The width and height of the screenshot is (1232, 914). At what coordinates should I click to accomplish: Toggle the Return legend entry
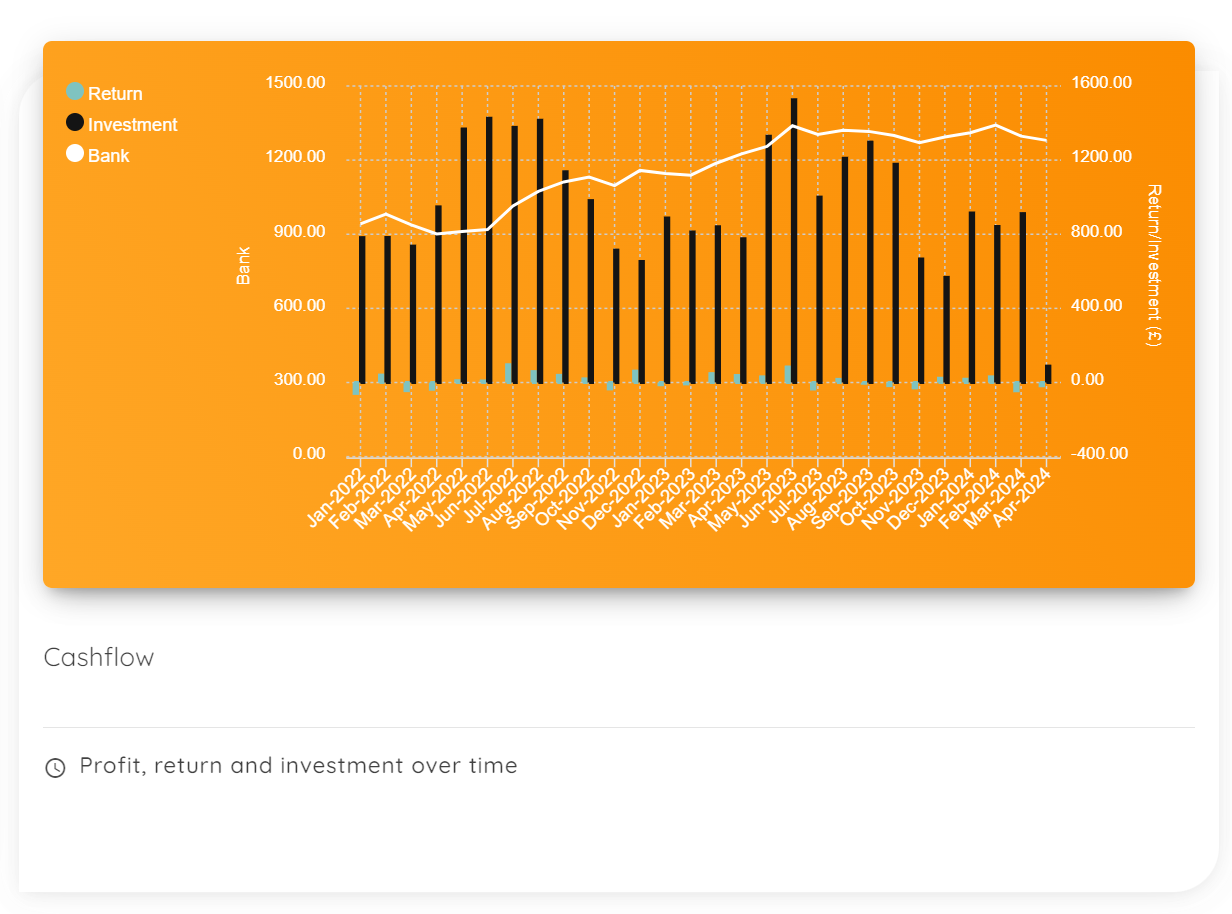(x=104, y=94)
